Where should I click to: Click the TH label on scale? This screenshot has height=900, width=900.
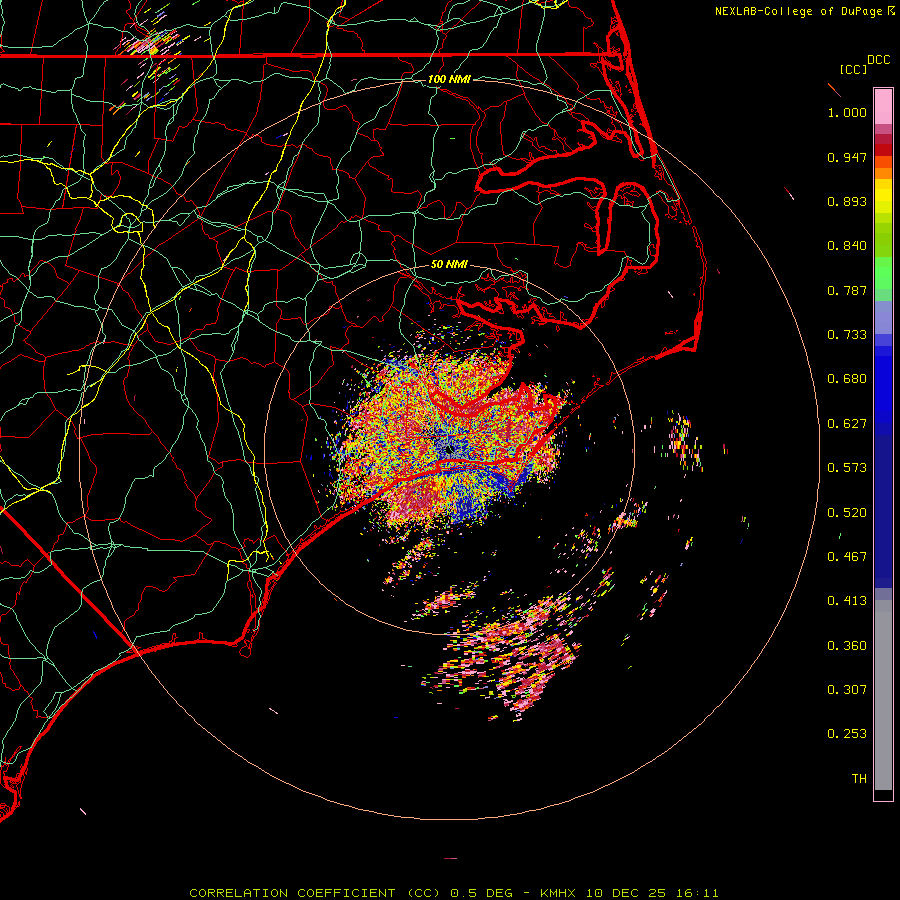859,779
